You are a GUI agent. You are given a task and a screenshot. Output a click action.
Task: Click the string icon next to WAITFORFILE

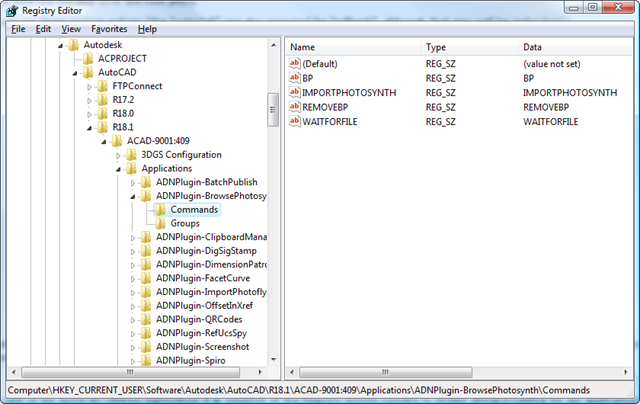[295, 121]
